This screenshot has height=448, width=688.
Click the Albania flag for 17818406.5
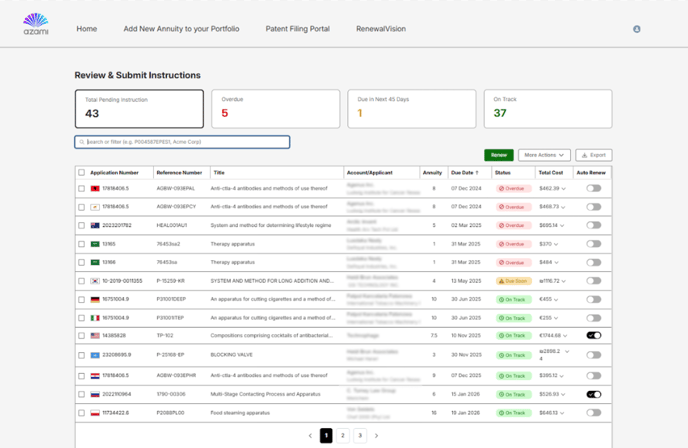click(94, 188)
